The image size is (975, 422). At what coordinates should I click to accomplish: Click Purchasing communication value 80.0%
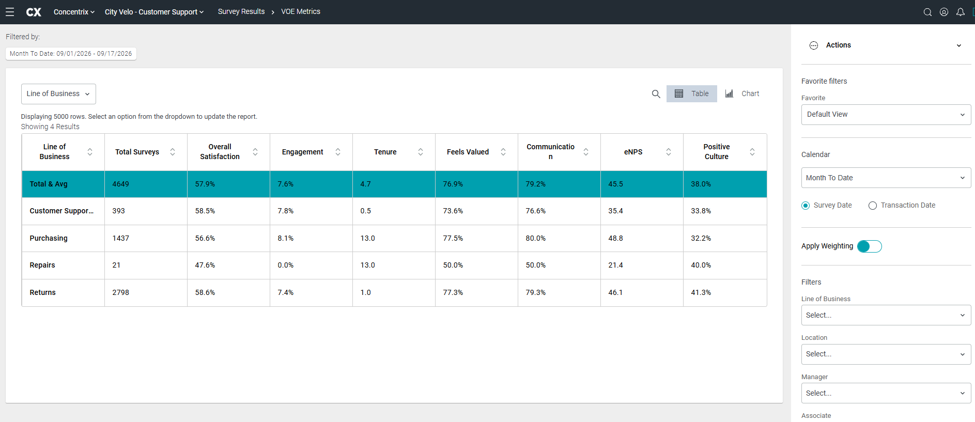[x=535, y=239]
